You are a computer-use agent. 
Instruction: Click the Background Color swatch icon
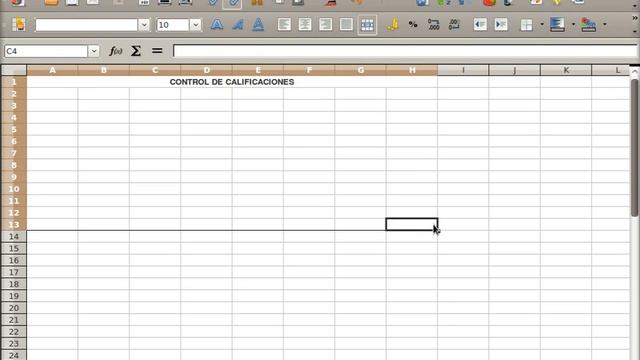tap(557, 24)
